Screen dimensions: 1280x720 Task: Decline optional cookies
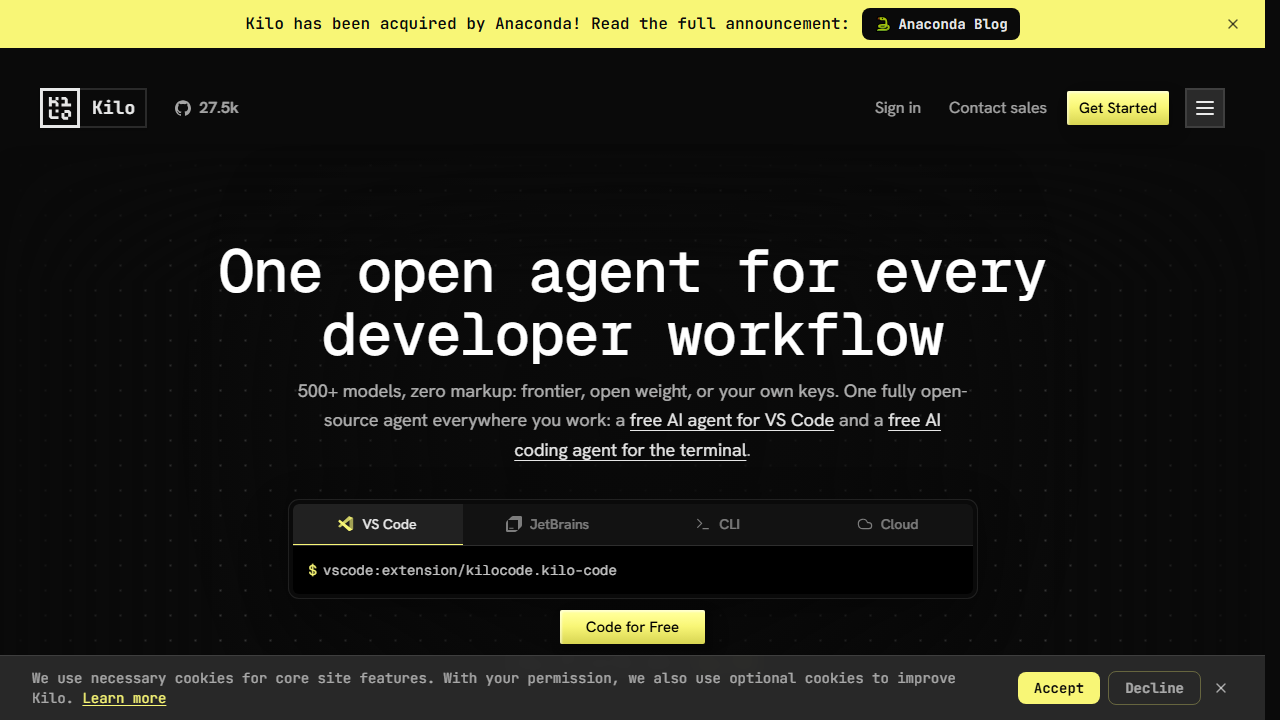[x=1154, y=688]
